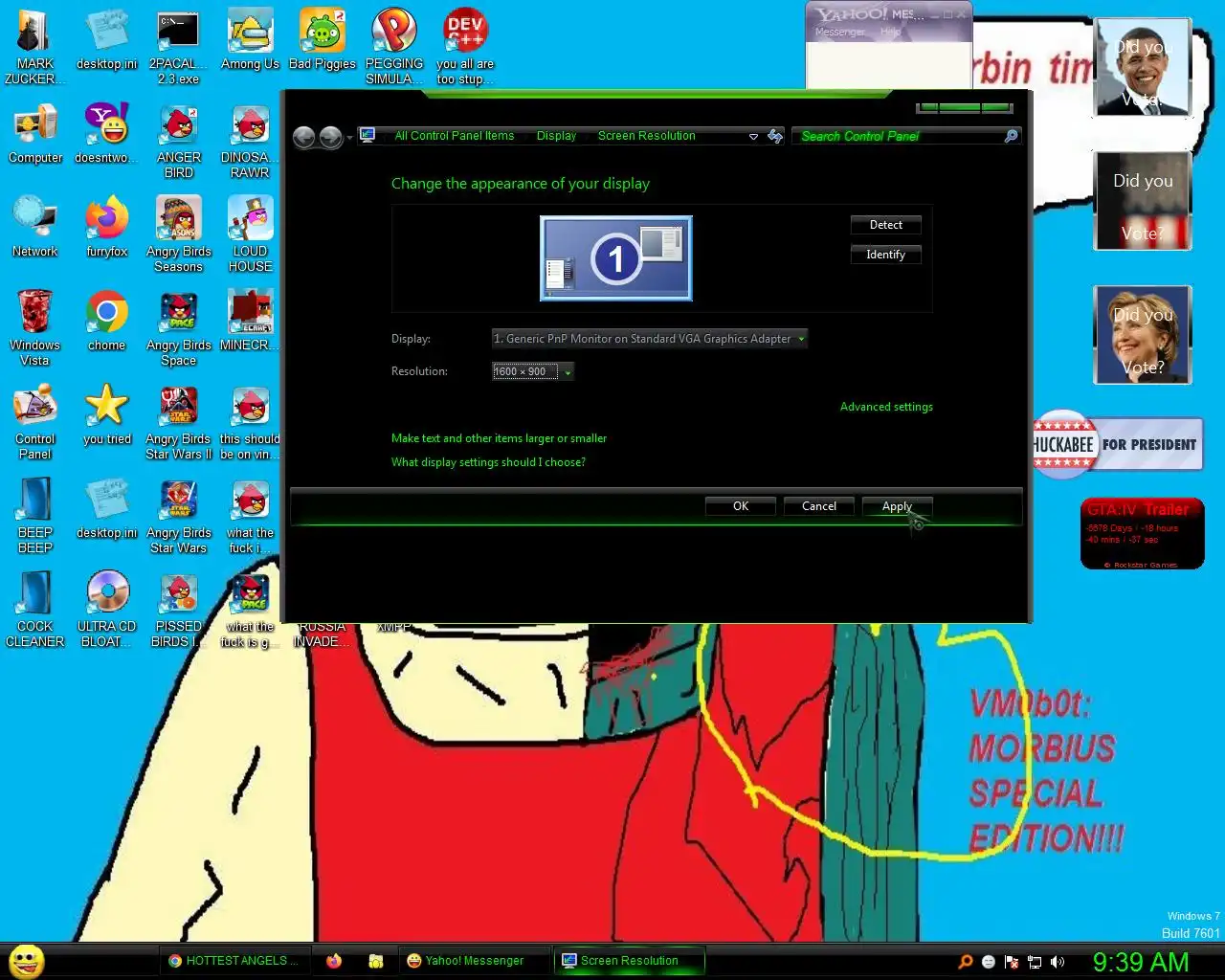Select the 'chome' Chrome desktop icon
1225x980 pixels.
tap(106, 322)
